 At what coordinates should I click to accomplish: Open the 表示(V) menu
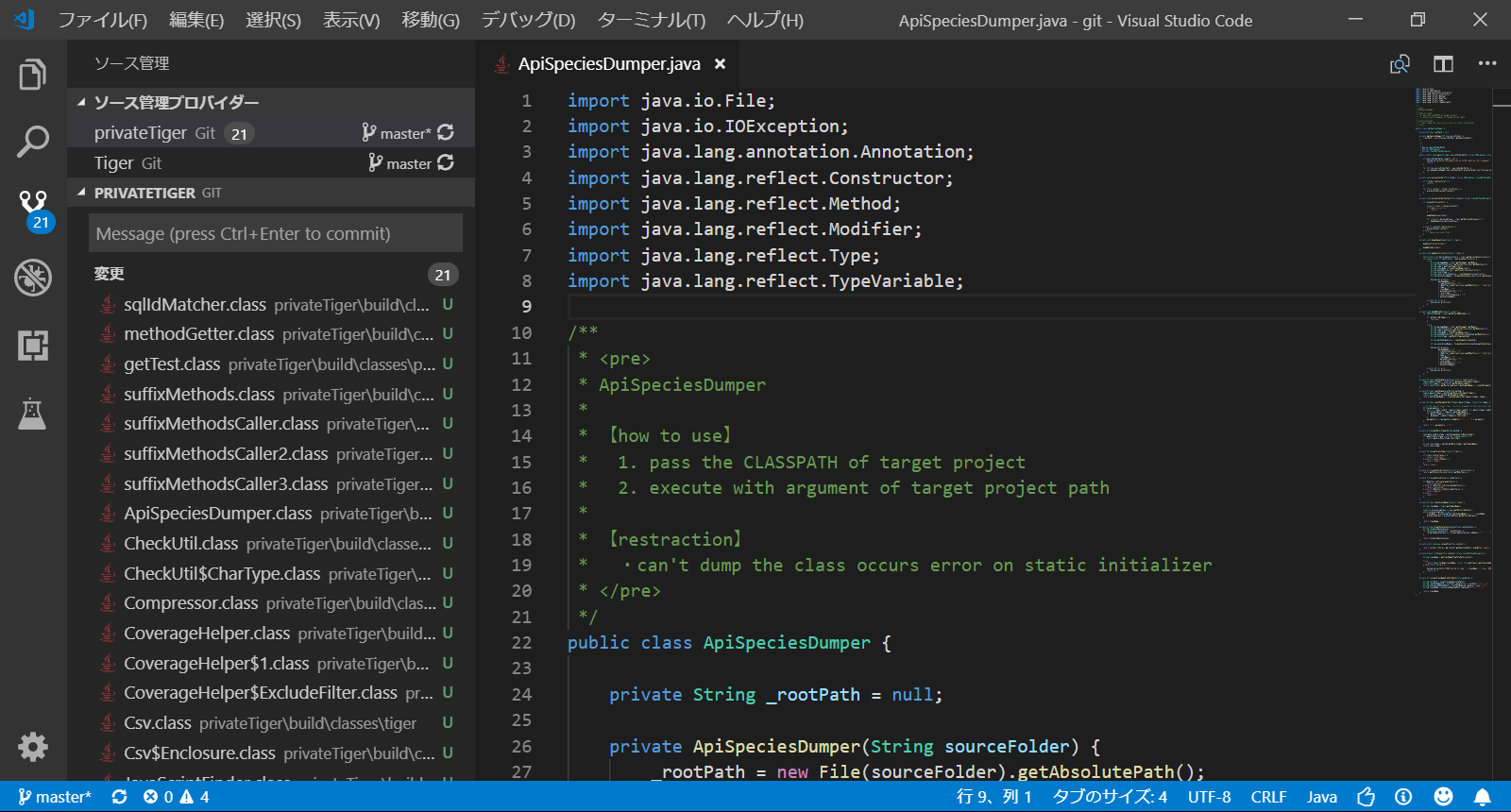tap(351, 20)
